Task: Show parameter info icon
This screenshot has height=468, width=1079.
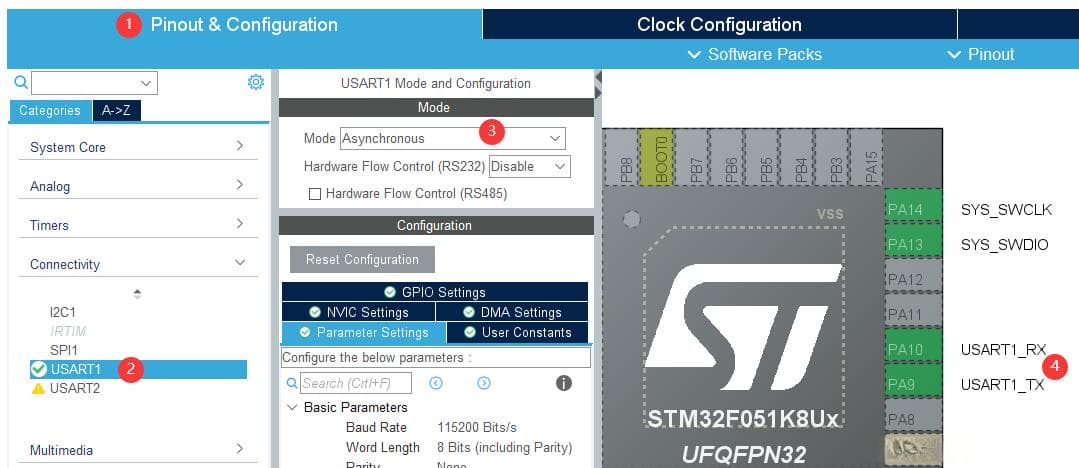Action: (x=564, y=383)
